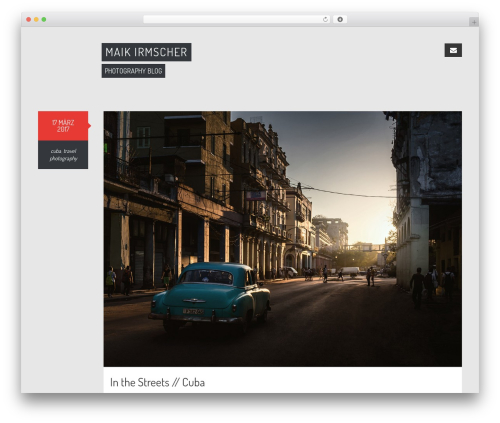
Task: Open the MAIK IRMSCHER site title
Action: pos(146,52)
